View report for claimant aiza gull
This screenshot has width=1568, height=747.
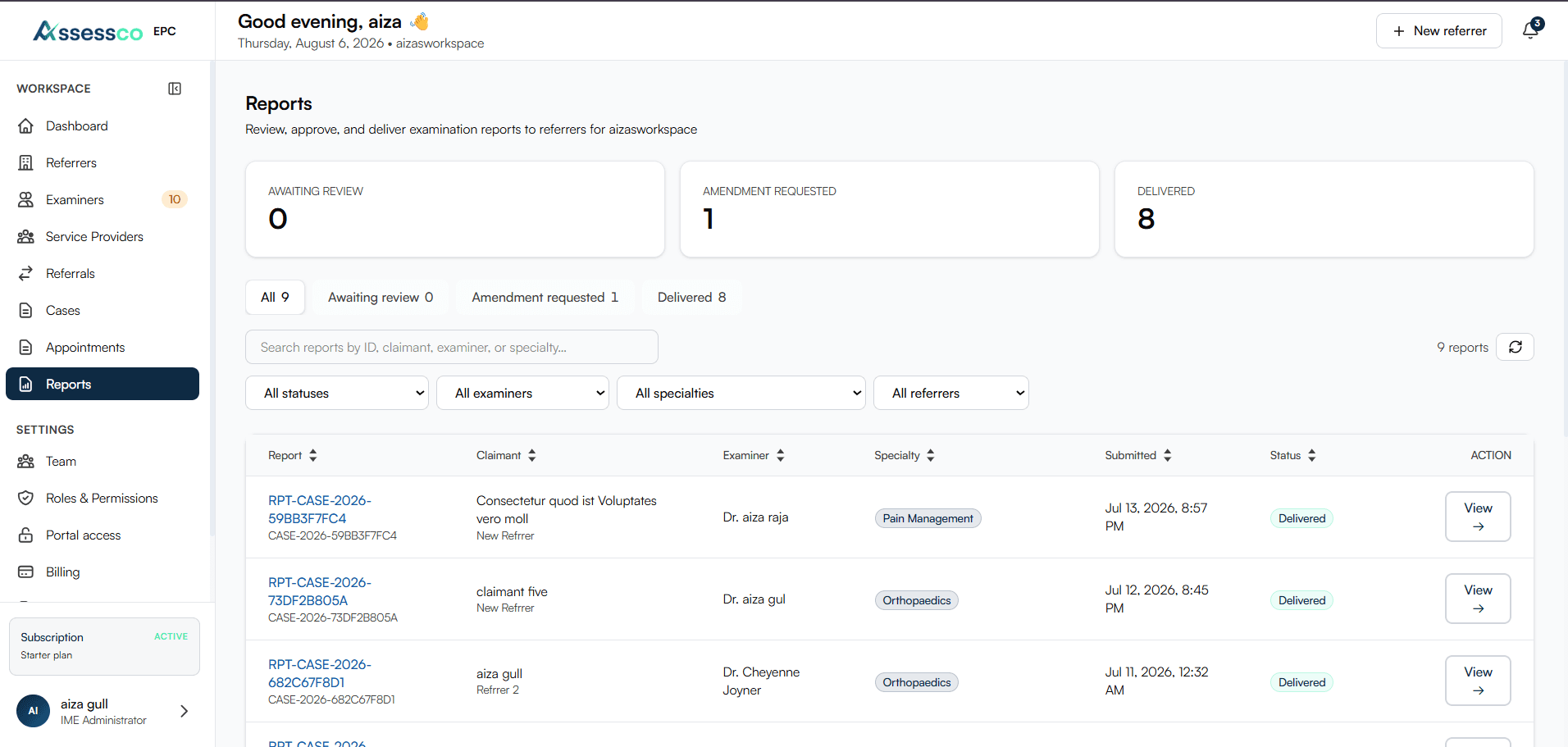(x=1478, y=681)
